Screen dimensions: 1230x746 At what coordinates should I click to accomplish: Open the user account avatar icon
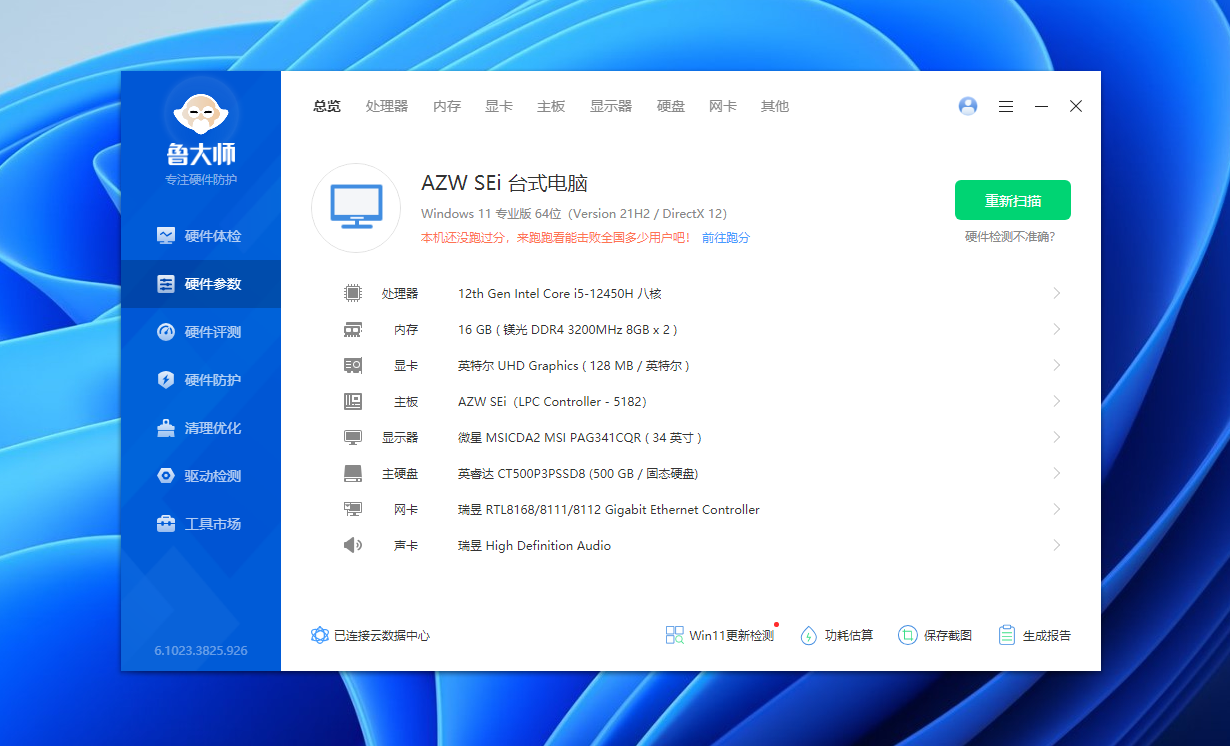point(968,106)
